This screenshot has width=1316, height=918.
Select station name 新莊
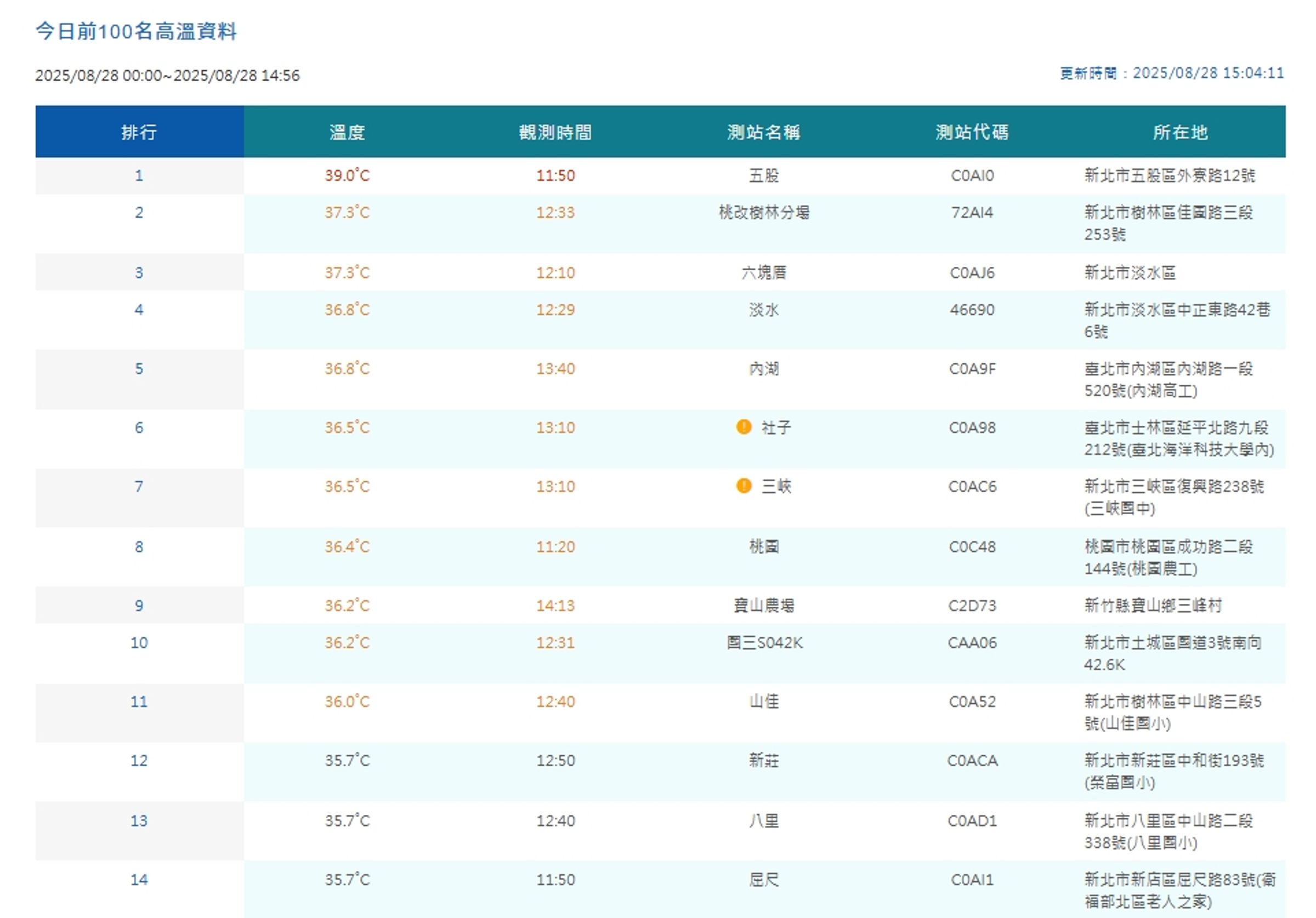764,760
